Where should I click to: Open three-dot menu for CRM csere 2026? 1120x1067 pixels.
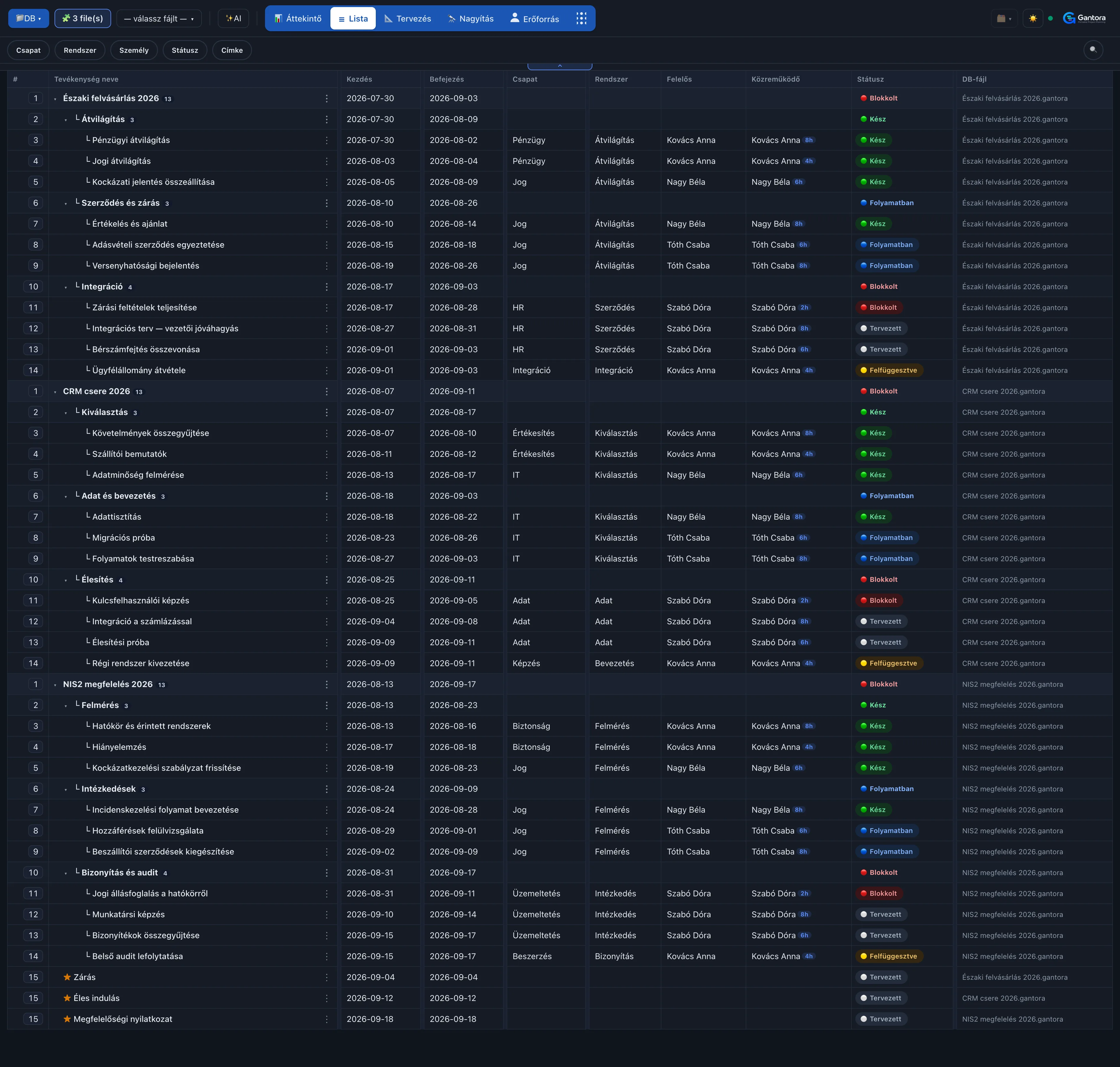point(327,391)
